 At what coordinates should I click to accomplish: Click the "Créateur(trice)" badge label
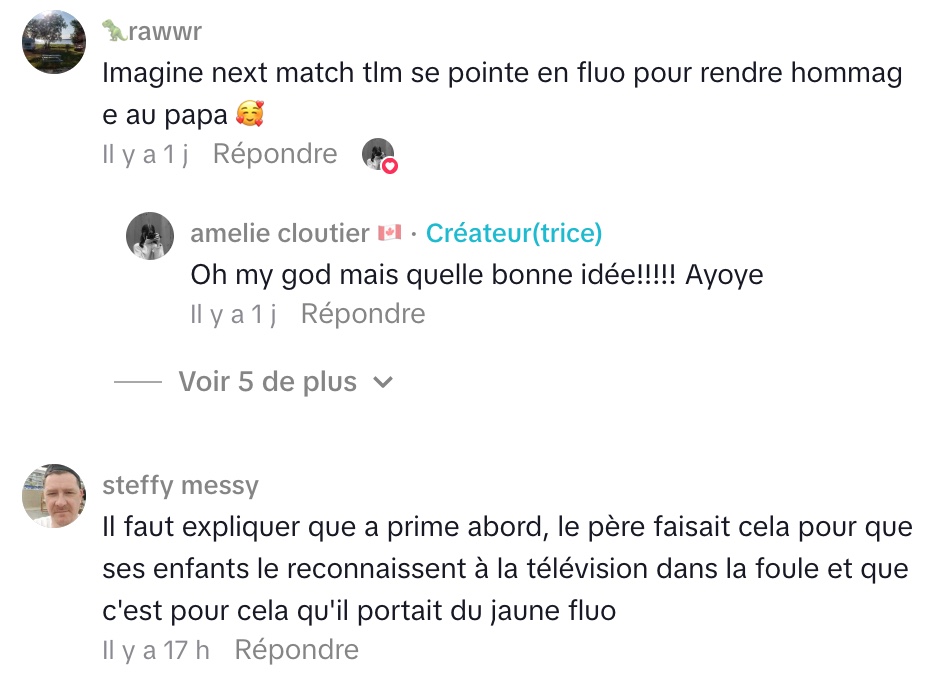[x=514, y=233]
